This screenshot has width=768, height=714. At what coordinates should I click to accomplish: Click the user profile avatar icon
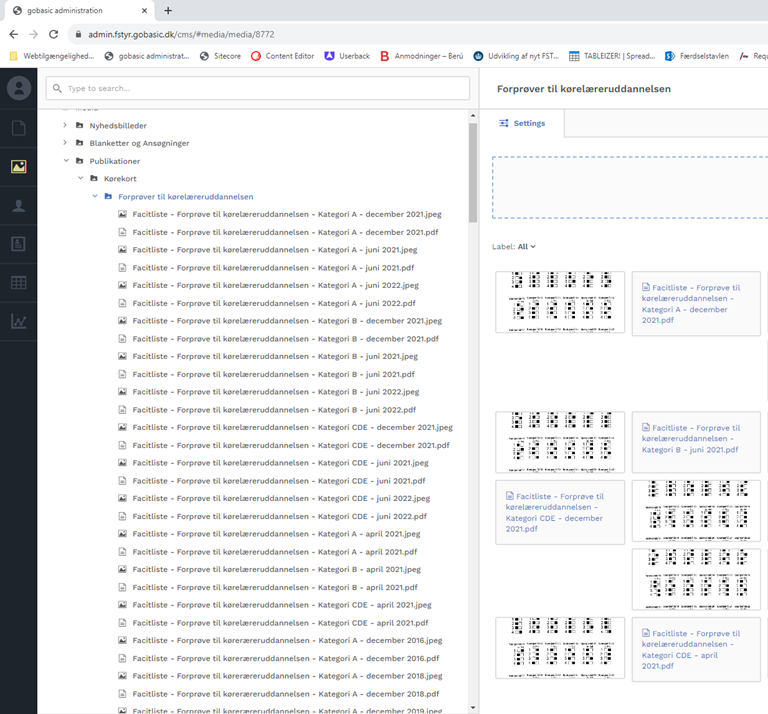pos(18,88)
